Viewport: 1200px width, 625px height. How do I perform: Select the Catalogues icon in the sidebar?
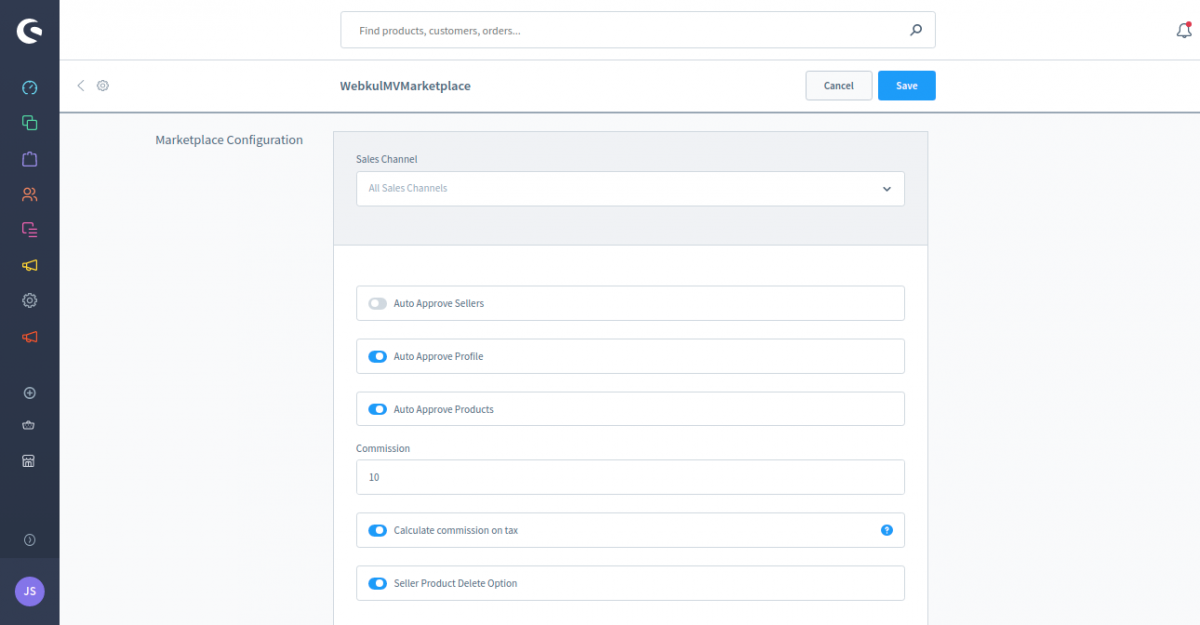click(29, 122)
